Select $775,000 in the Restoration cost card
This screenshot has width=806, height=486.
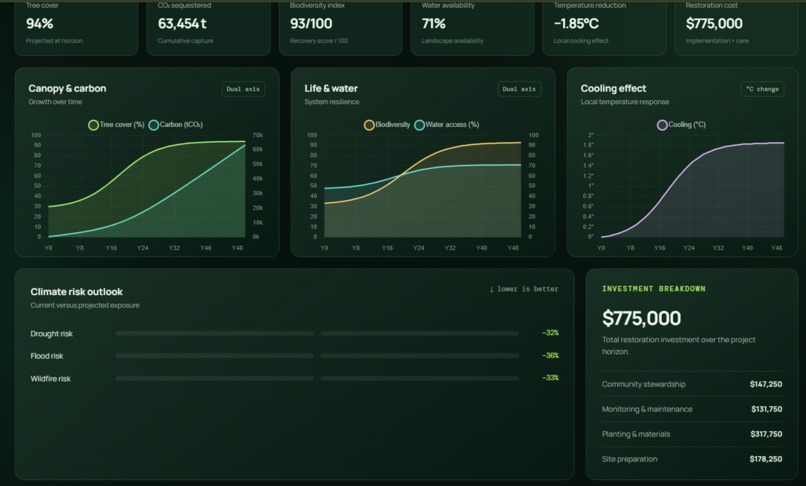(714, 24)
